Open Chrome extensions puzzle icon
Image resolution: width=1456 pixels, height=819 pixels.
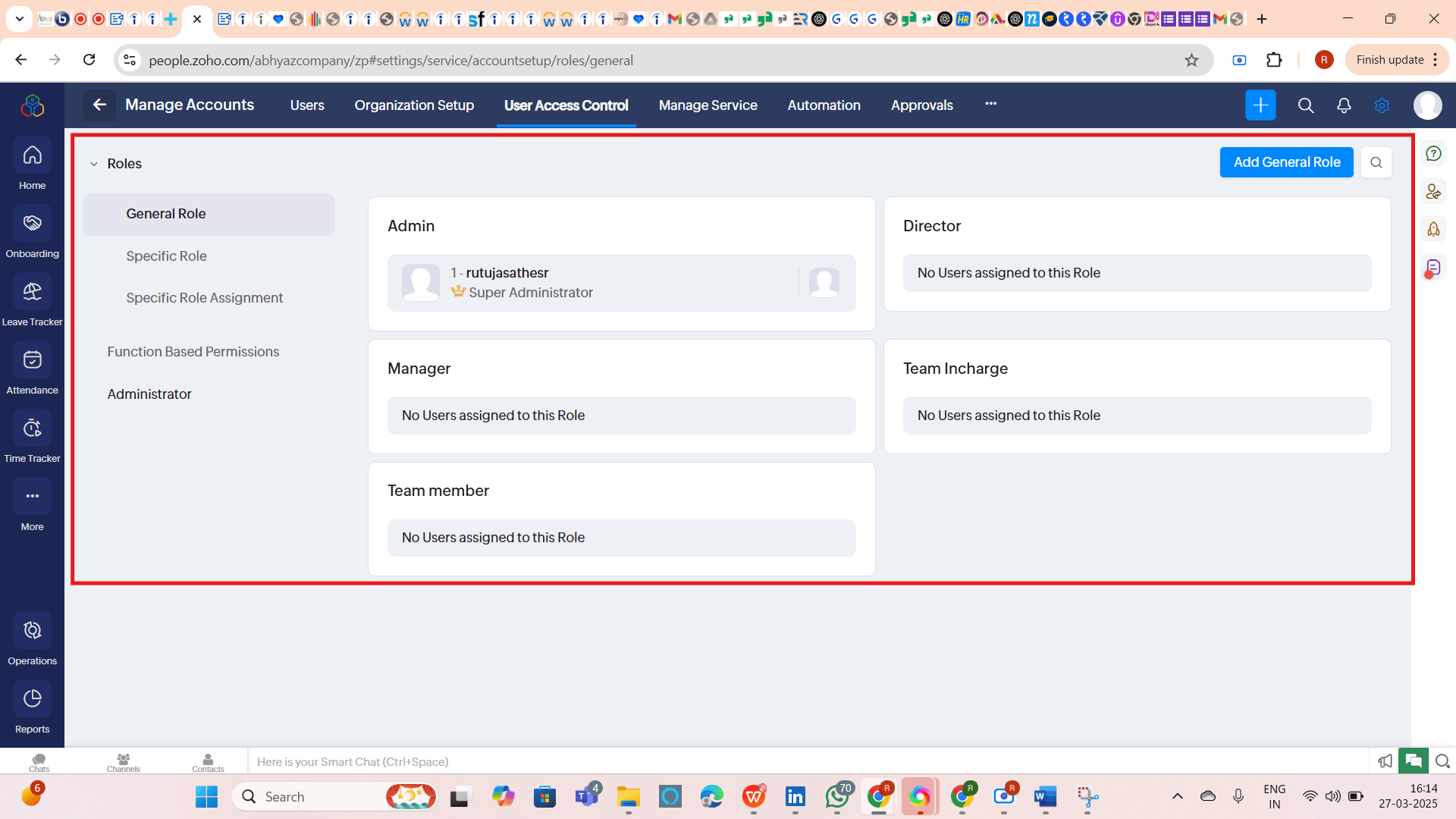pos(1274,60)
